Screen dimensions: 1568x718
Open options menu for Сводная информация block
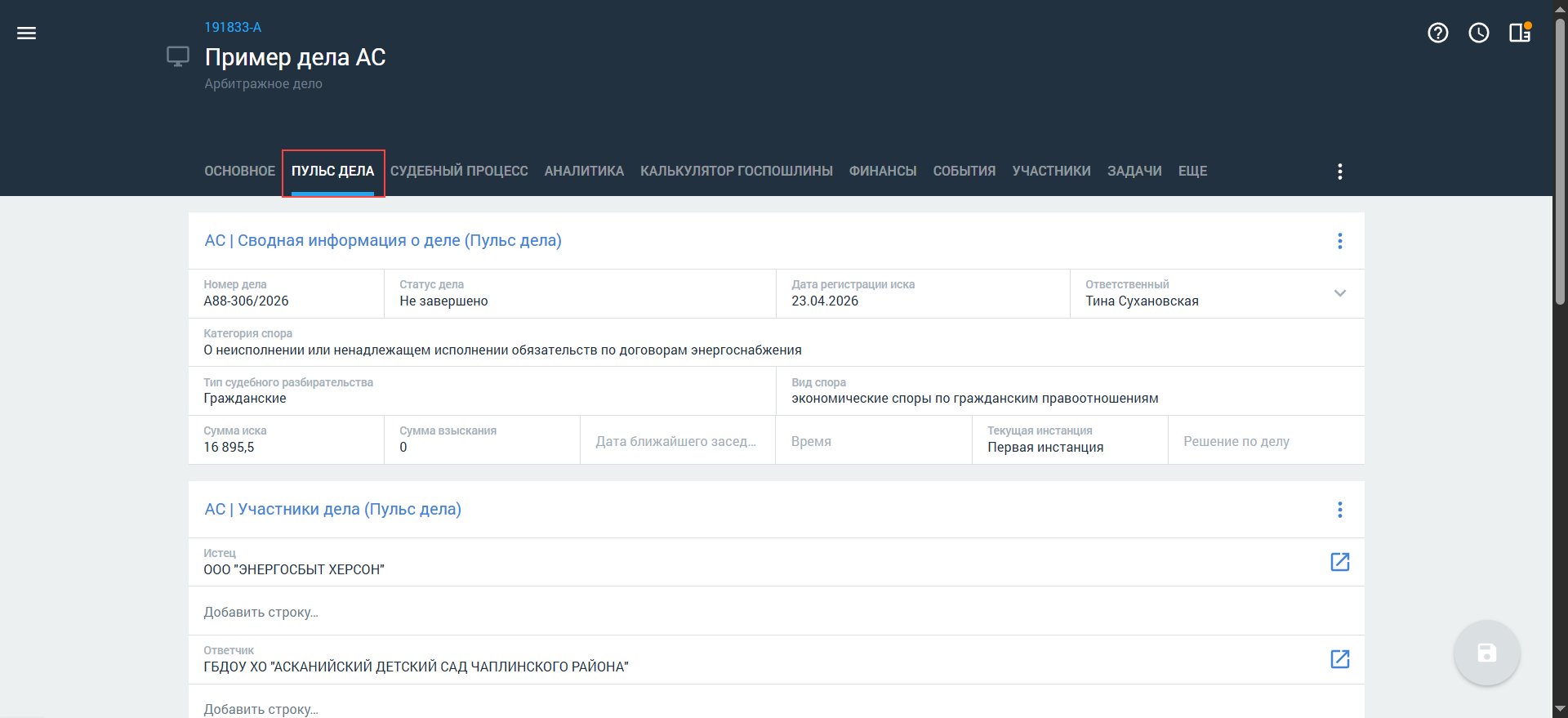[1339, 241]
